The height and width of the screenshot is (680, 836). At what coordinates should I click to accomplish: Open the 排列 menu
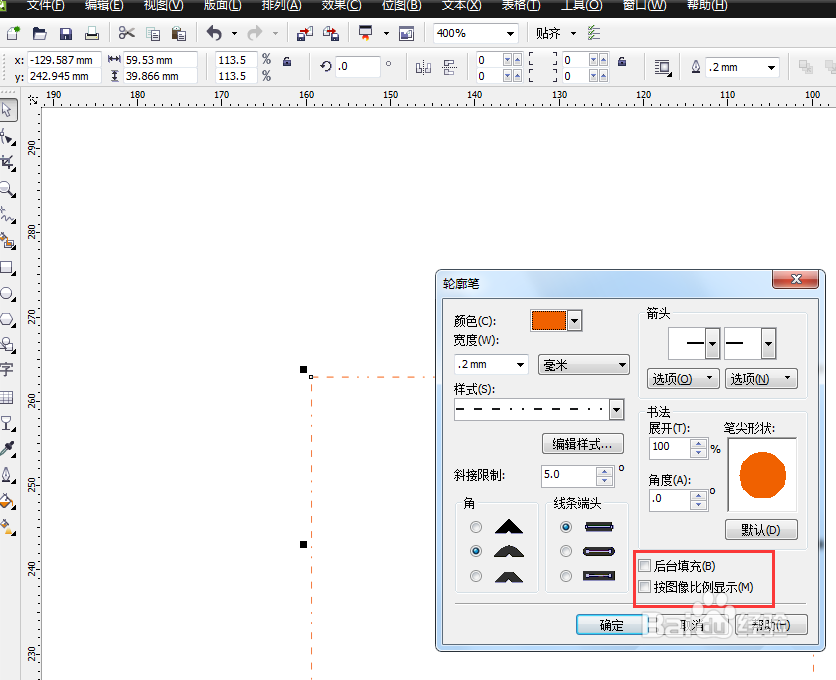tap(282, 5)
